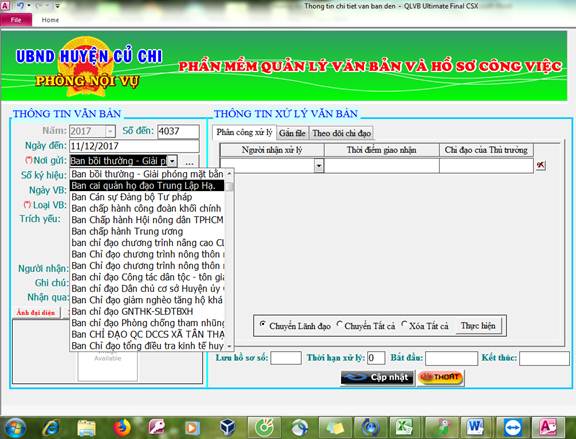This screenshot has height=439, width=576.
Task: Switch to the Gắn file tab
Action: pyautogui.click(x=292, y=133)
